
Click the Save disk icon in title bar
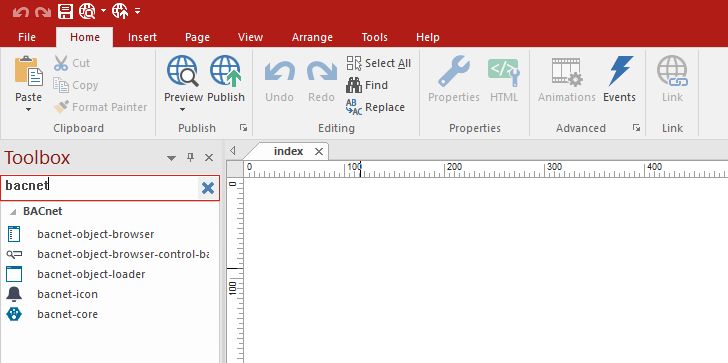point(65,11)
